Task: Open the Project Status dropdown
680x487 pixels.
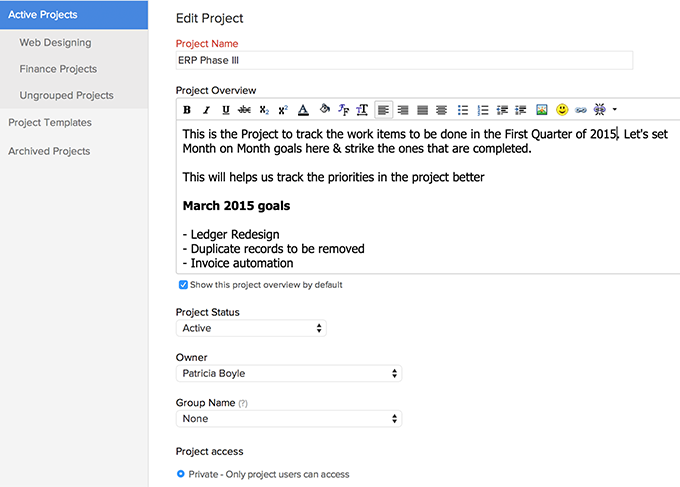Action: pyautogui.click(x=251, y=328)
